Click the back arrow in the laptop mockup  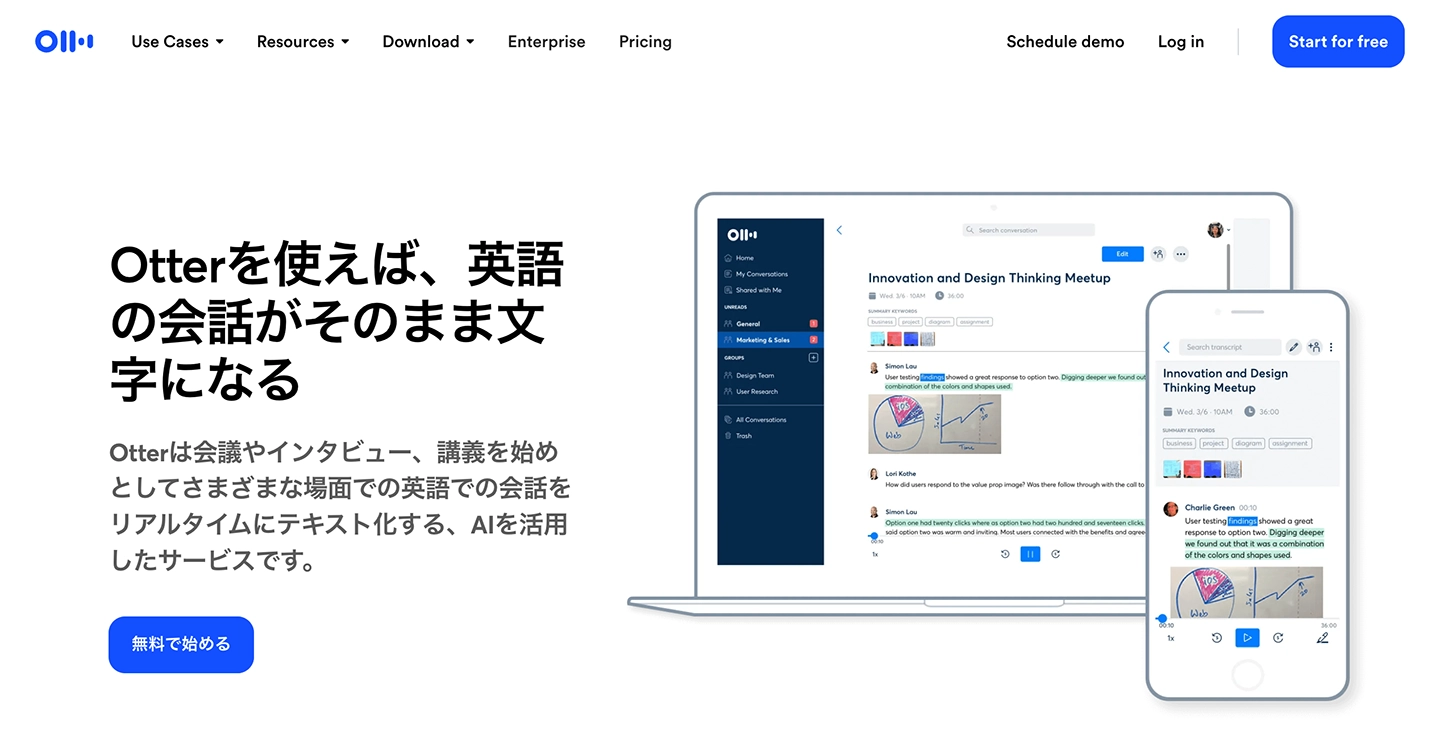pos(839,230)
